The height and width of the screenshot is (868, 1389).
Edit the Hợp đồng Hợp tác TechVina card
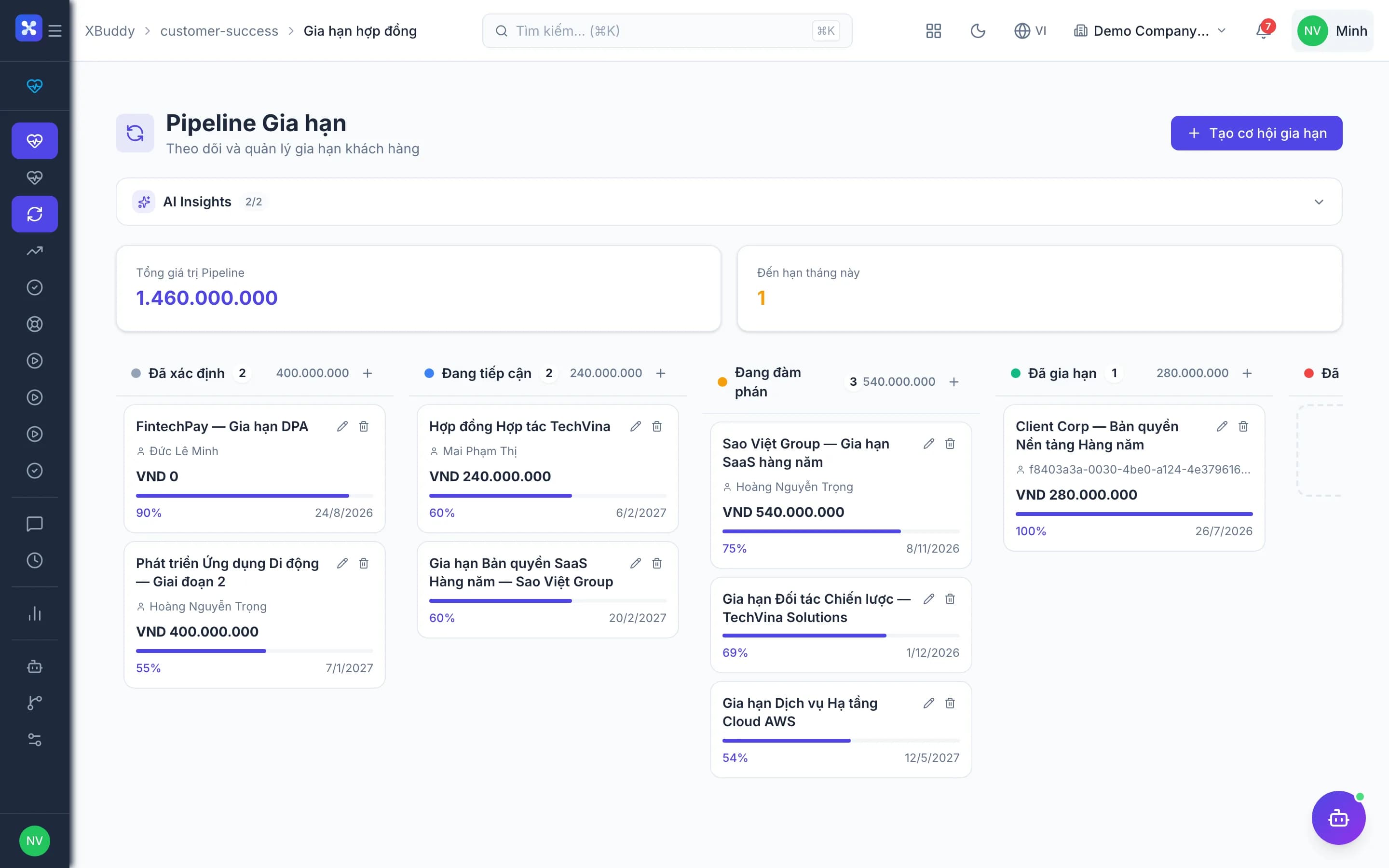coord(635,427)
